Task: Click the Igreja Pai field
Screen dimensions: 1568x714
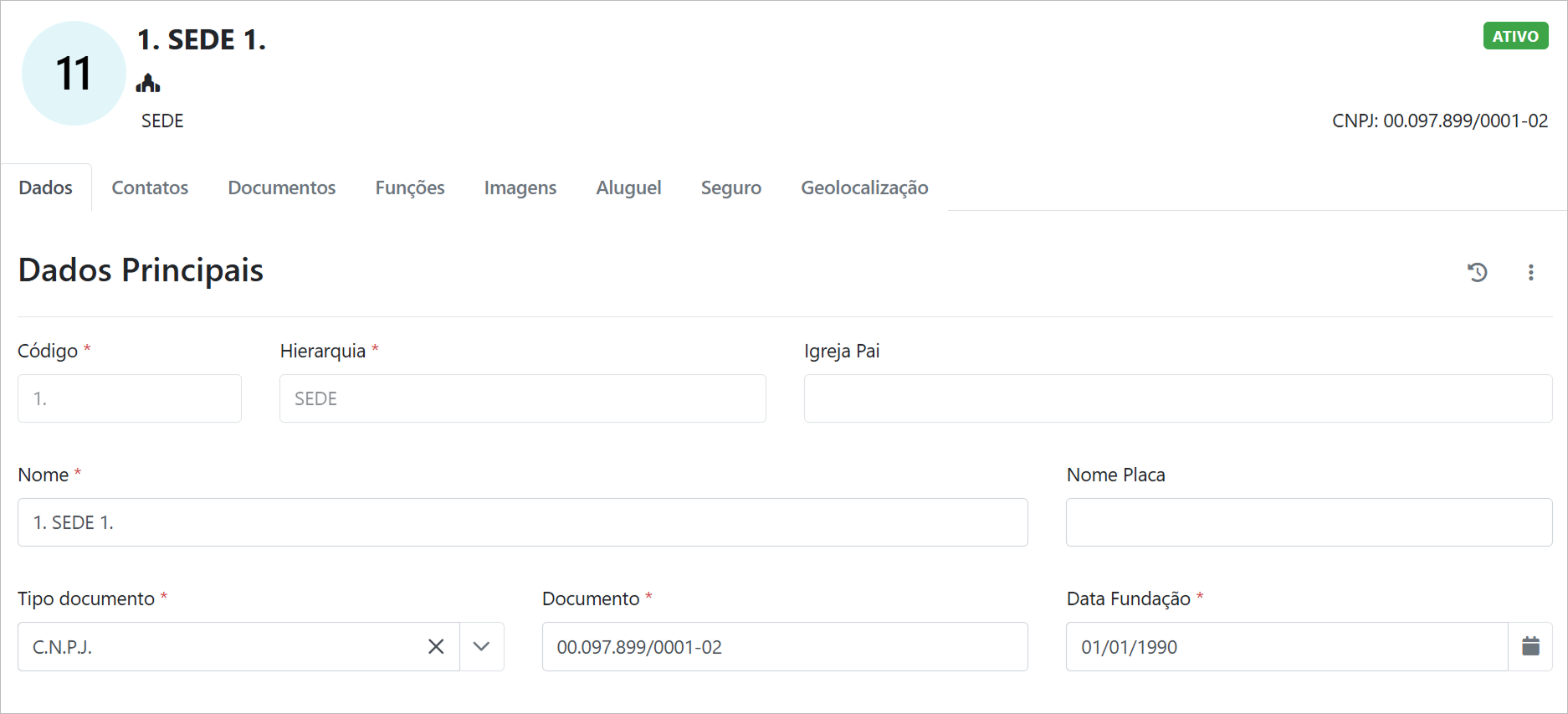Action: (x=1177, y=398)
